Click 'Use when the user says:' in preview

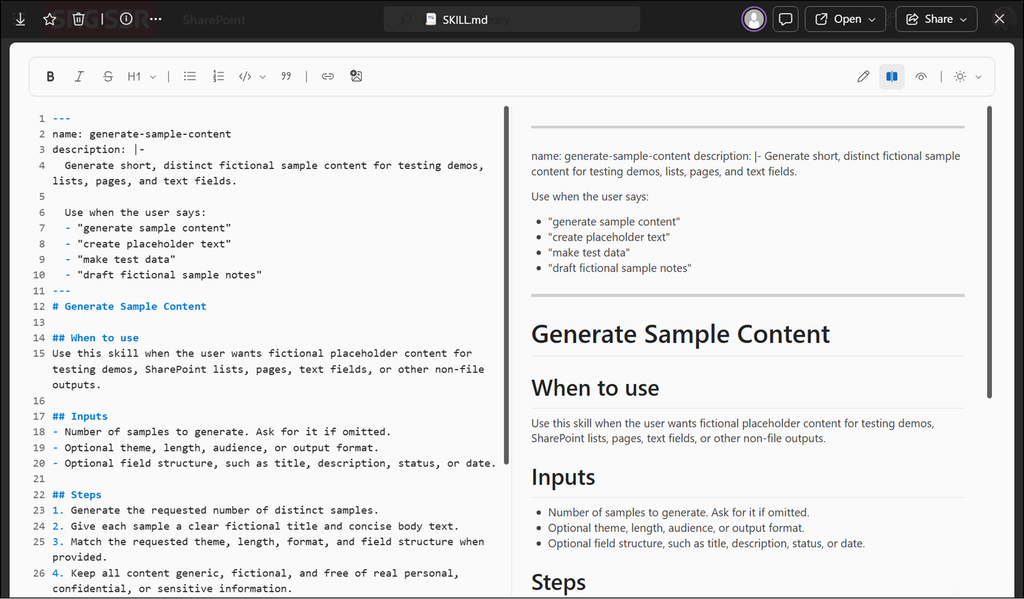(x=590, y=197)
